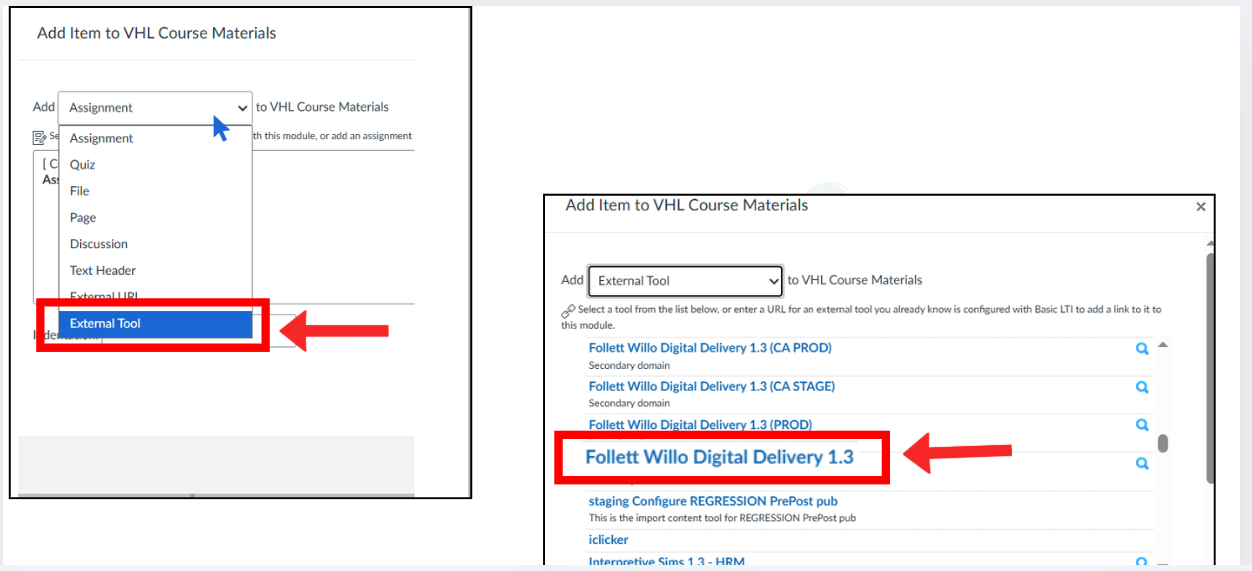Screen dimensions: 1252x571
Task: Click import content tool description for REGRESSION
Action: 722,518
